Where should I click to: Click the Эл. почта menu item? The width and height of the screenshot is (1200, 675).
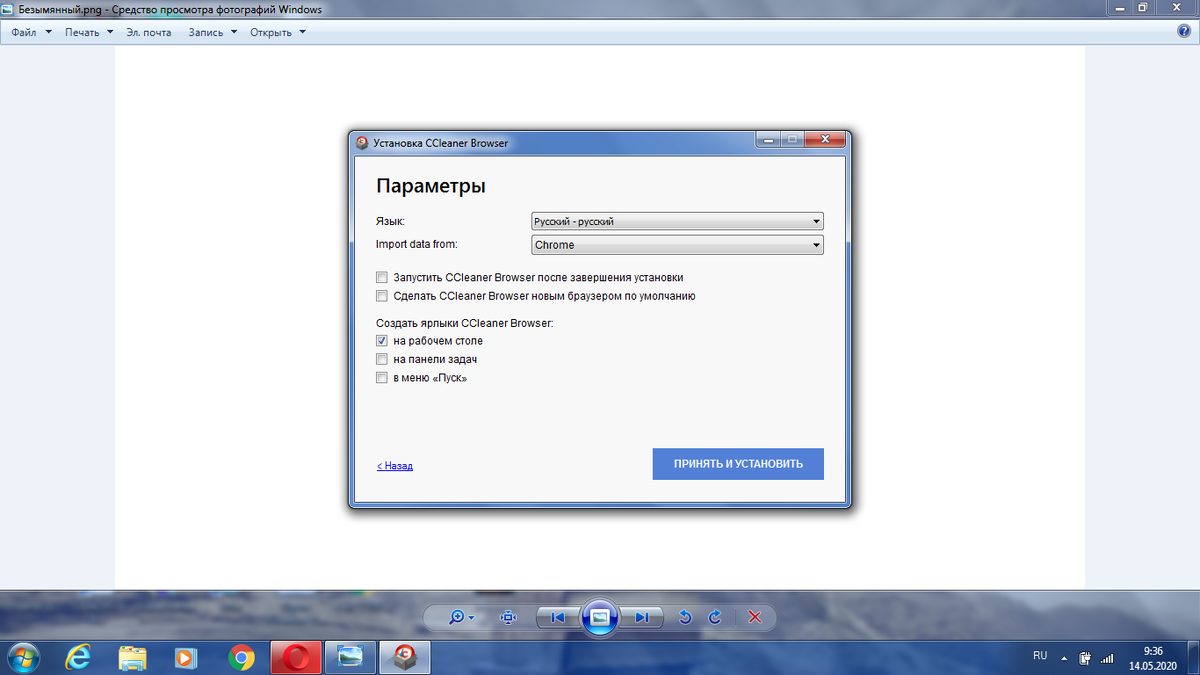click(x=149, y=32)
